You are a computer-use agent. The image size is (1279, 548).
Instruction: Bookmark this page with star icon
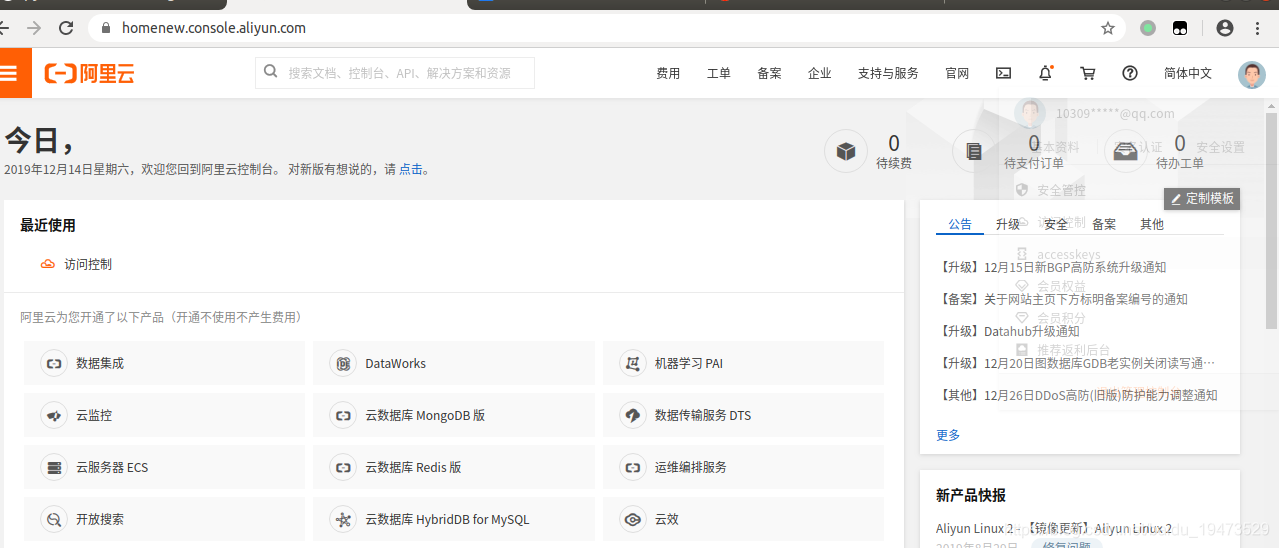click(1108, 28)
